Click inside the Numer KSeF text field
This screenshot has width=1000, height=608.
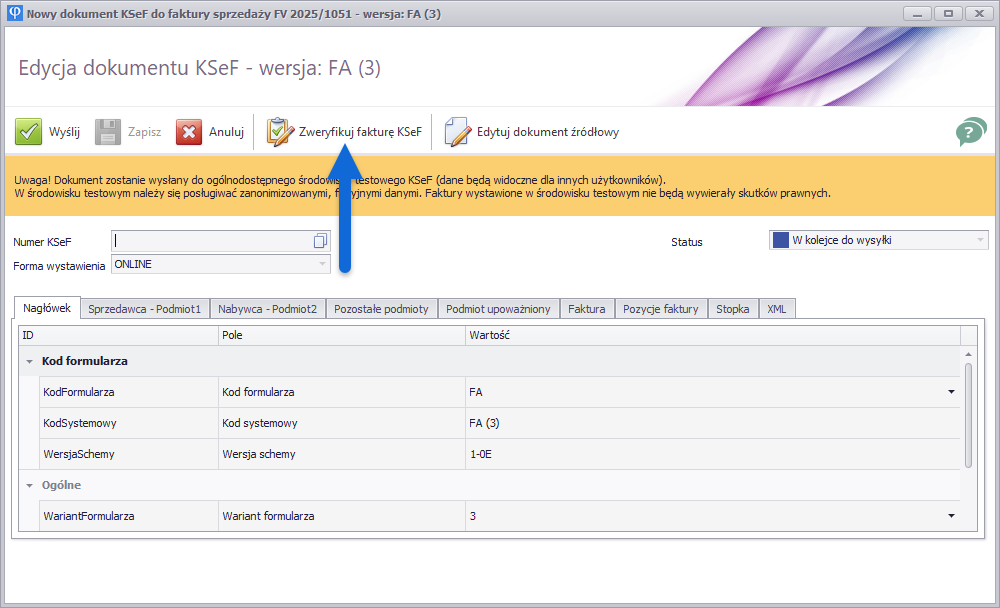click(210, 241)
